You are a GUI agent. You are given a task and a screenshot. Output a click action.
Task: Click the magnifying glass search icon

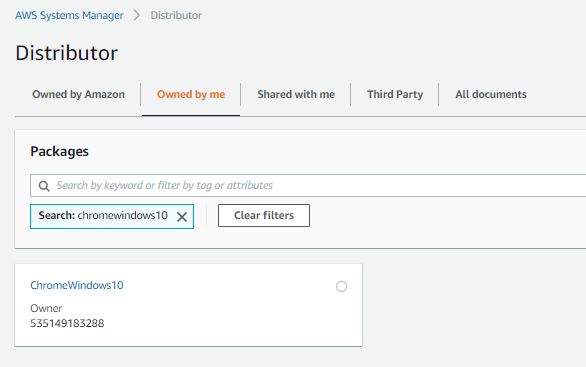44,186
